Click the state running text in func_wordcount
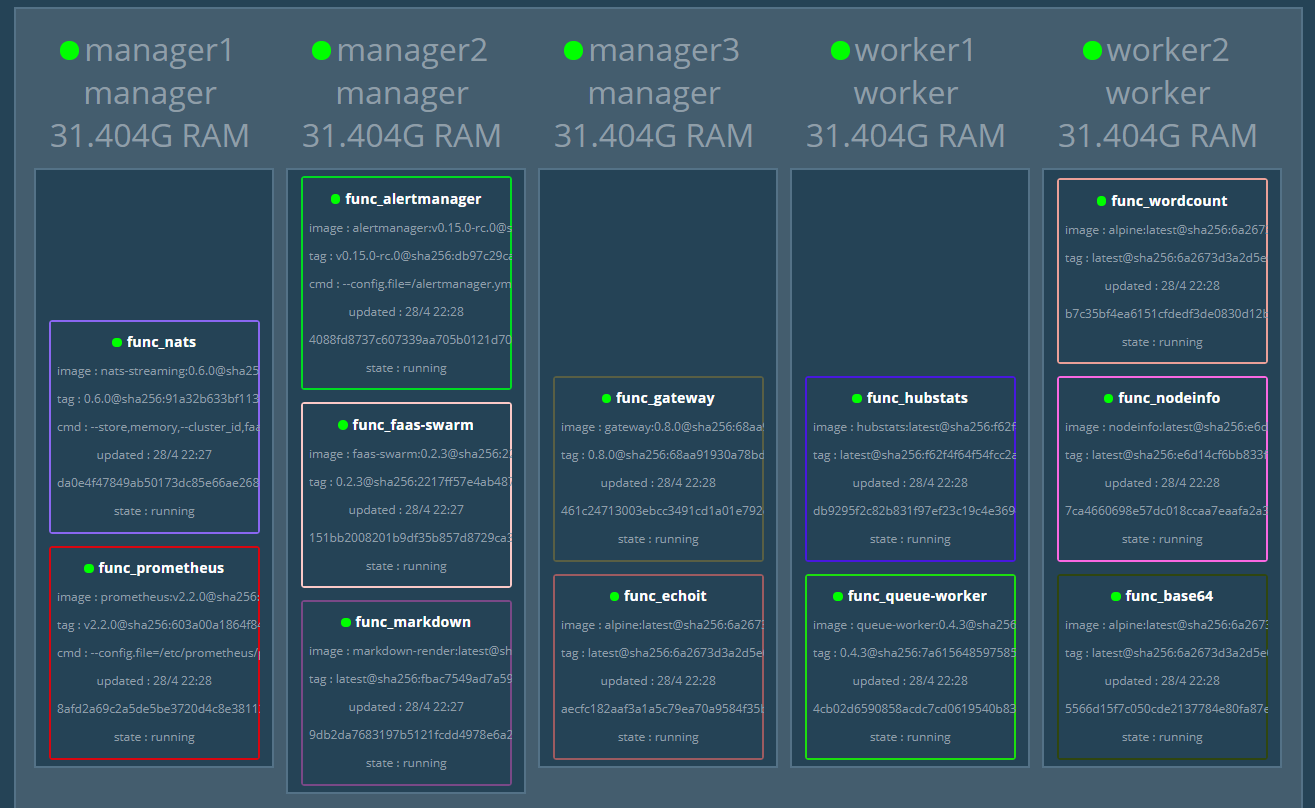The height and width of the screenshot is (808, 1315). pyautogui.click(x=1162, y=342)
